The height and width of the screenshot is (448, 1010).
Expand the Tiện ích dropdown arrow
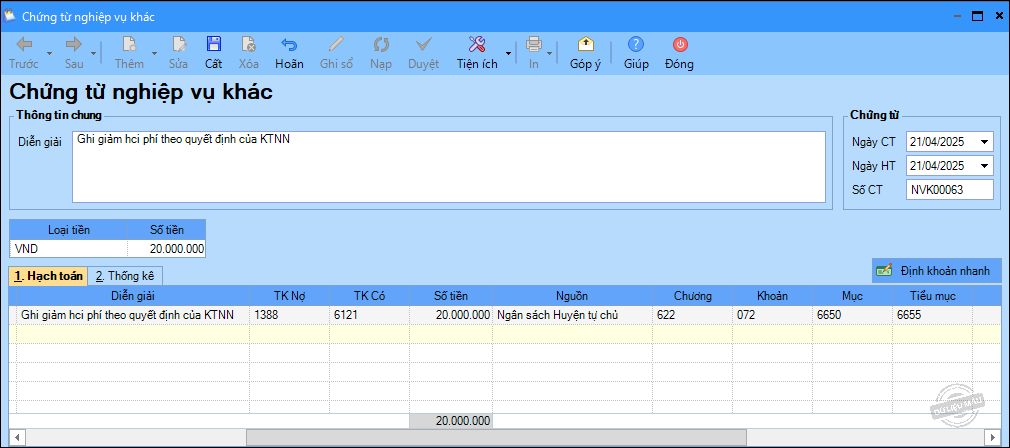508,53
